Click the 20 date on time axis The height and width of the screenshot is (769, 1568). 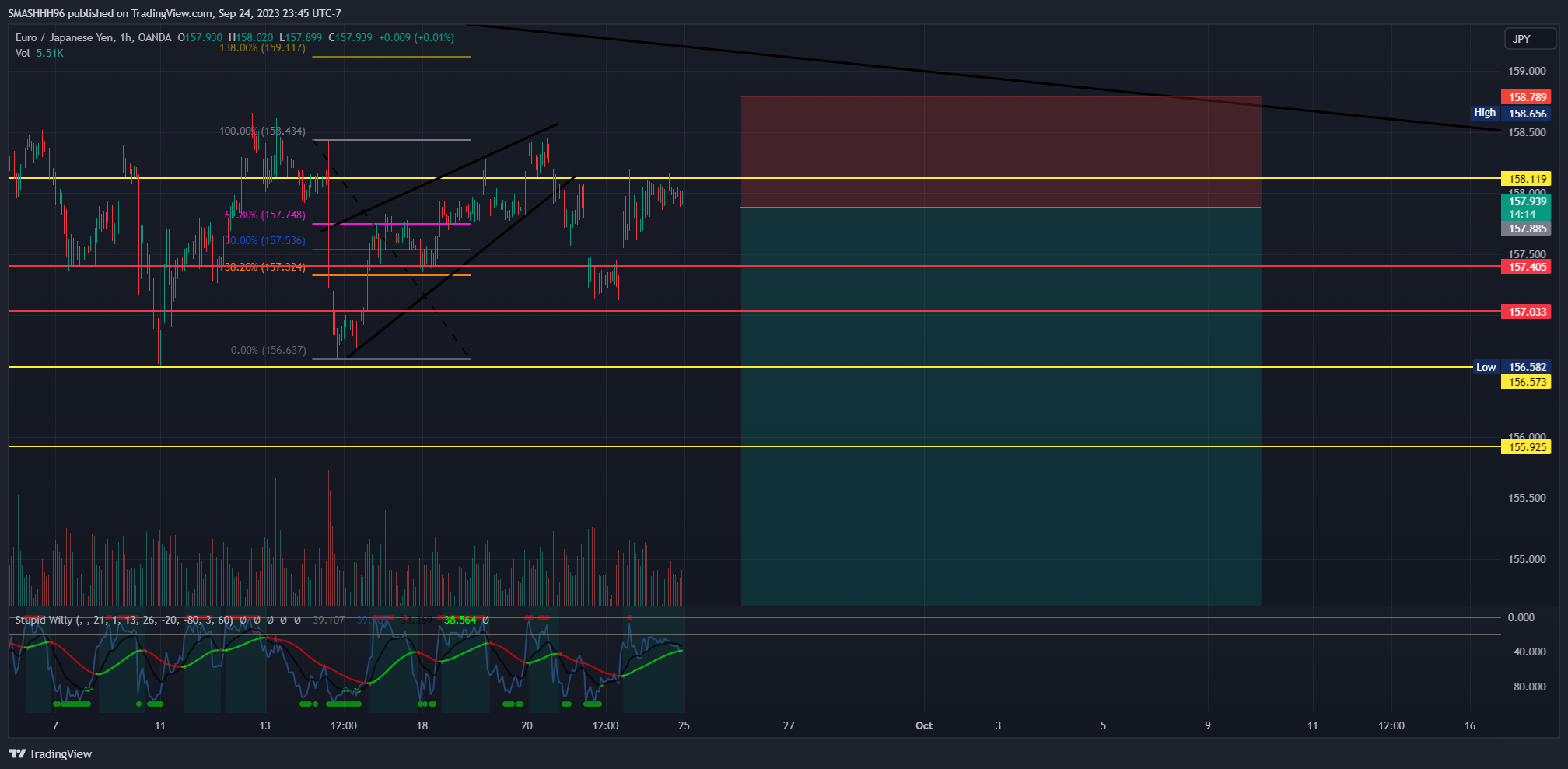(527, 725)
